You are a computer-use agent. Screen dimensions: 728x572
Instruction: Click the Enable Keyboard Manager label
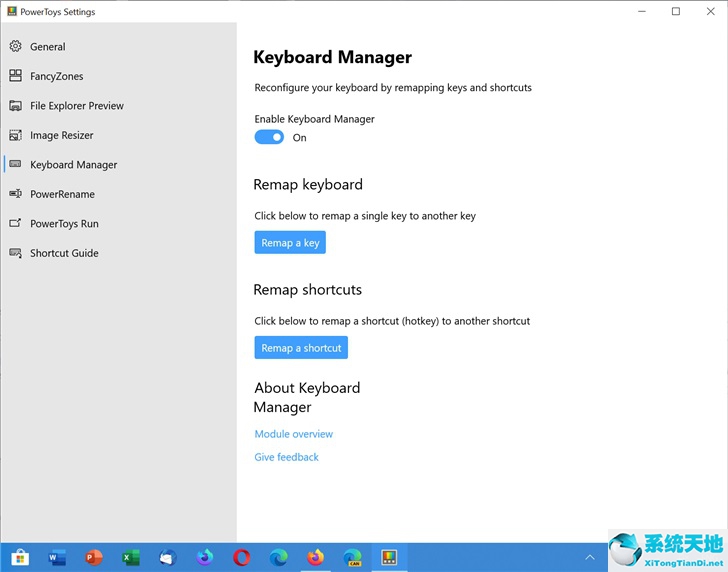tap(314, 119)
